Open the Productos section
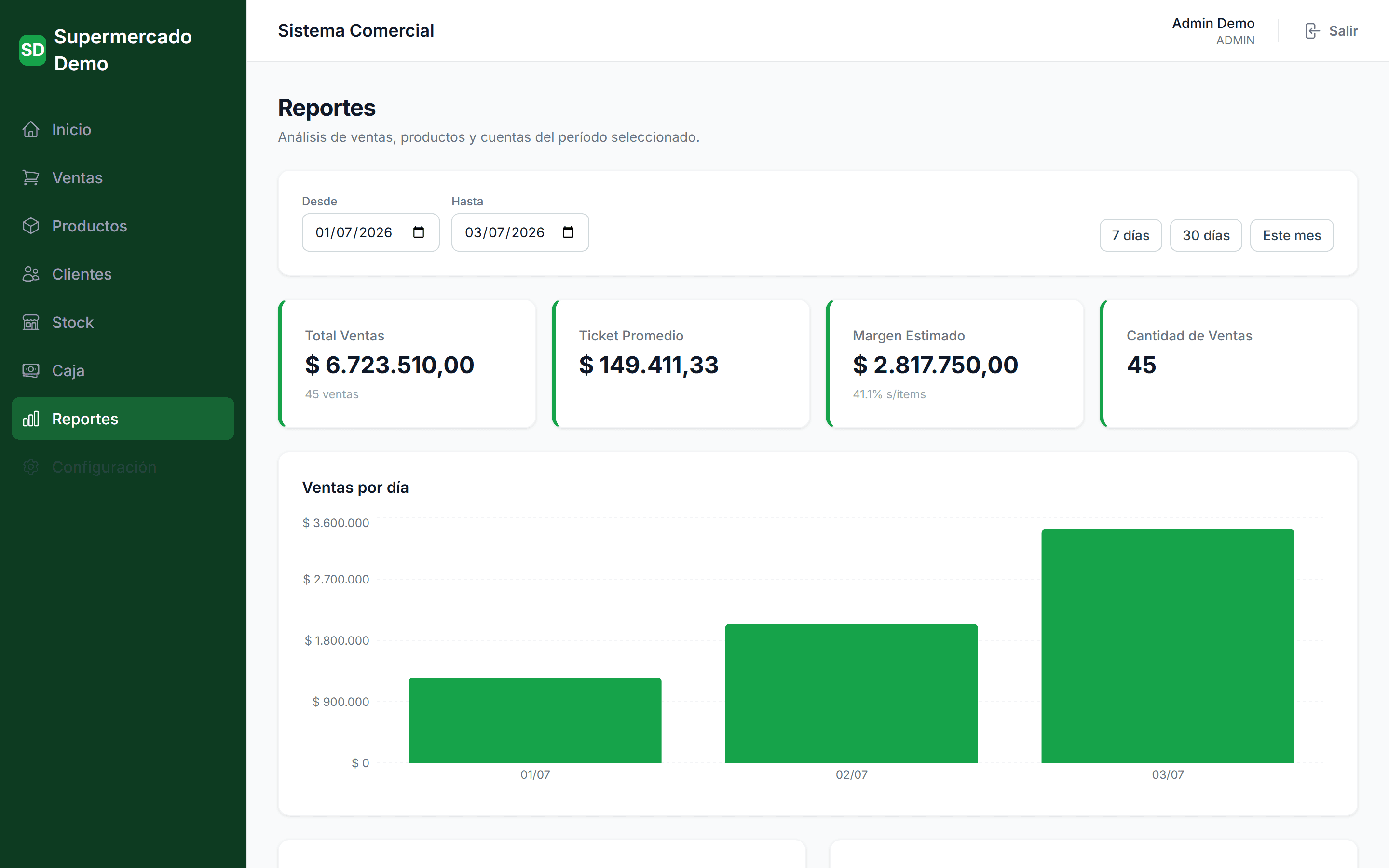The width and height of the screenshot is (1389, 868). pos(123,226)
